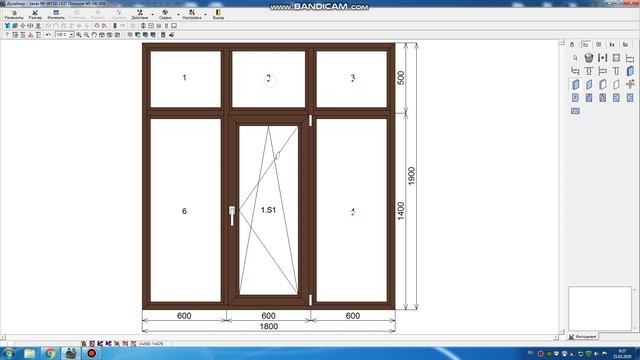Viewport: 640px width, 360px height.
Task: Click the 1900 total height dimension
Action: (x=411, y=176)
